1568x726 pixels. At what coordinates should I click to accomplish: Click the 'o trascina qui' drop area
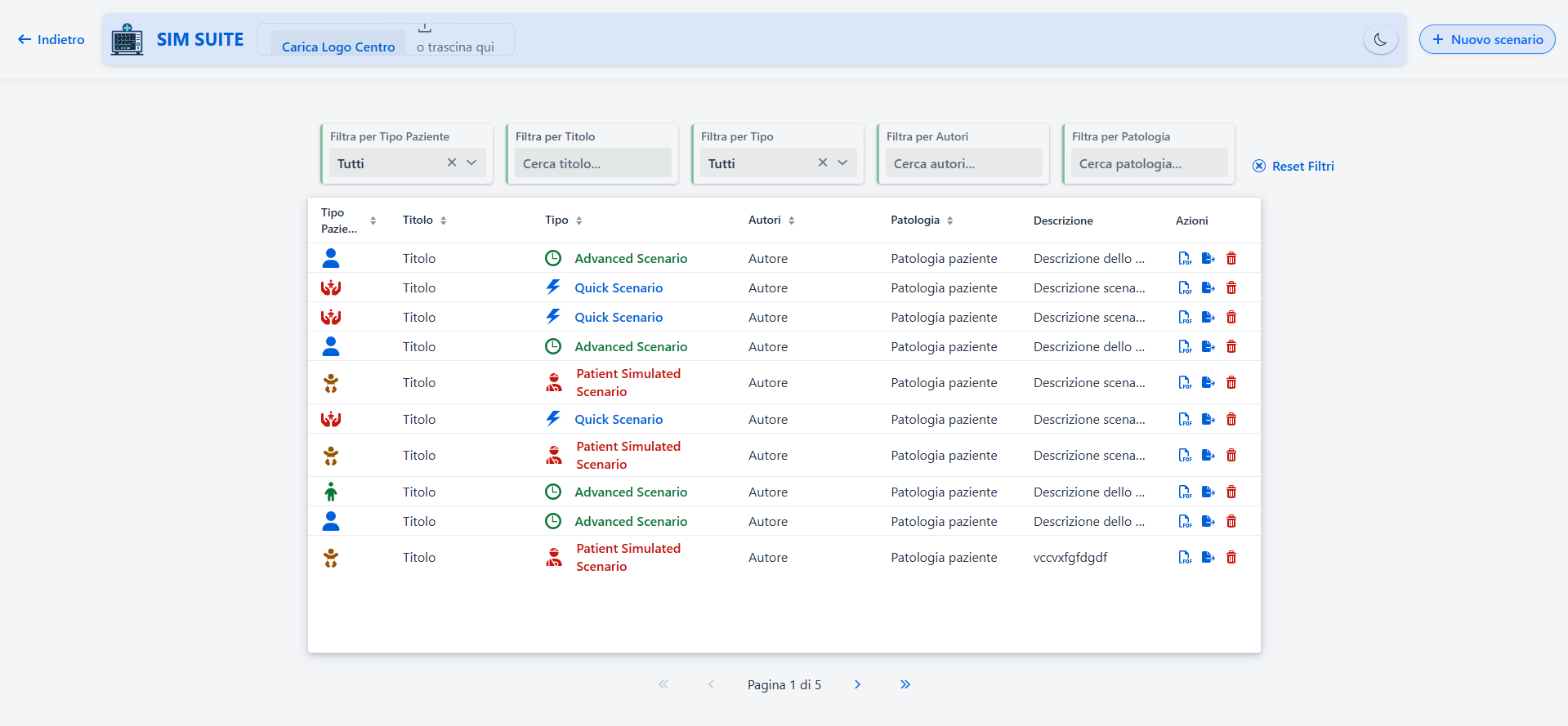[x=455, y=47]
